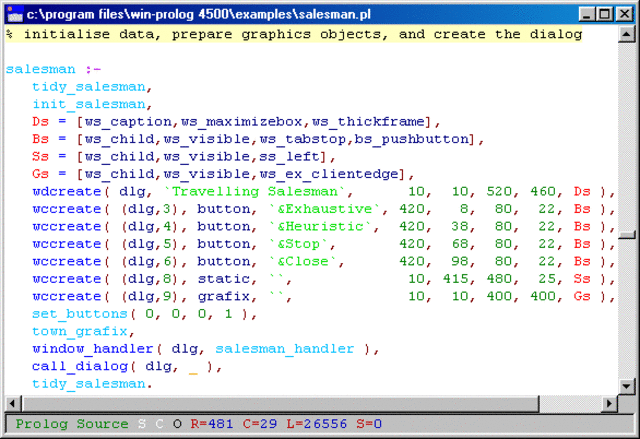Click the value 520 in the wdcreate line
640x439 pixels.
coord(499,192)
